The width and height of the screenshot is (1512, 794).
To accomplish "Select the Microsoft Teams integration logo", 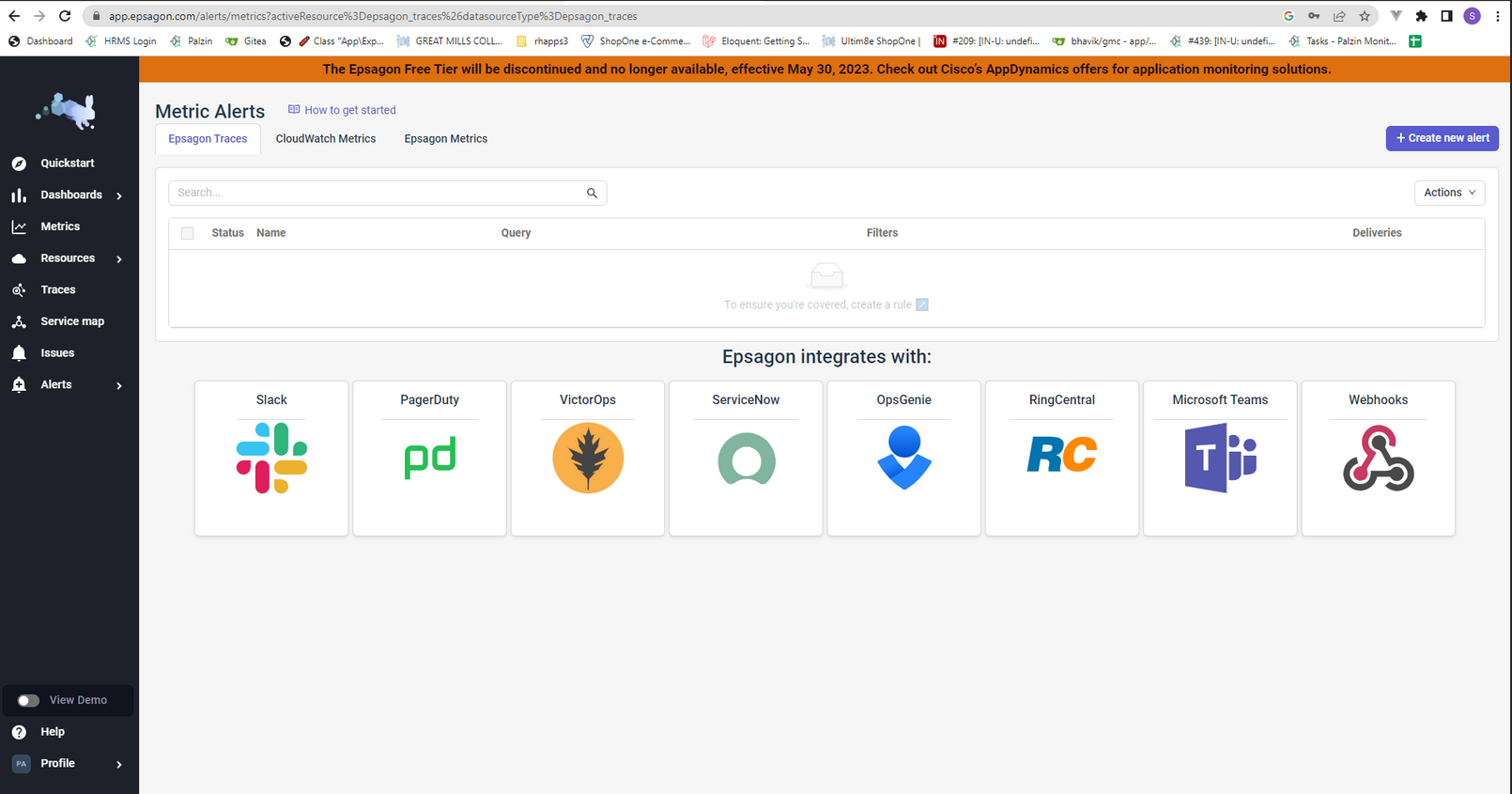I will [1220, 458].
